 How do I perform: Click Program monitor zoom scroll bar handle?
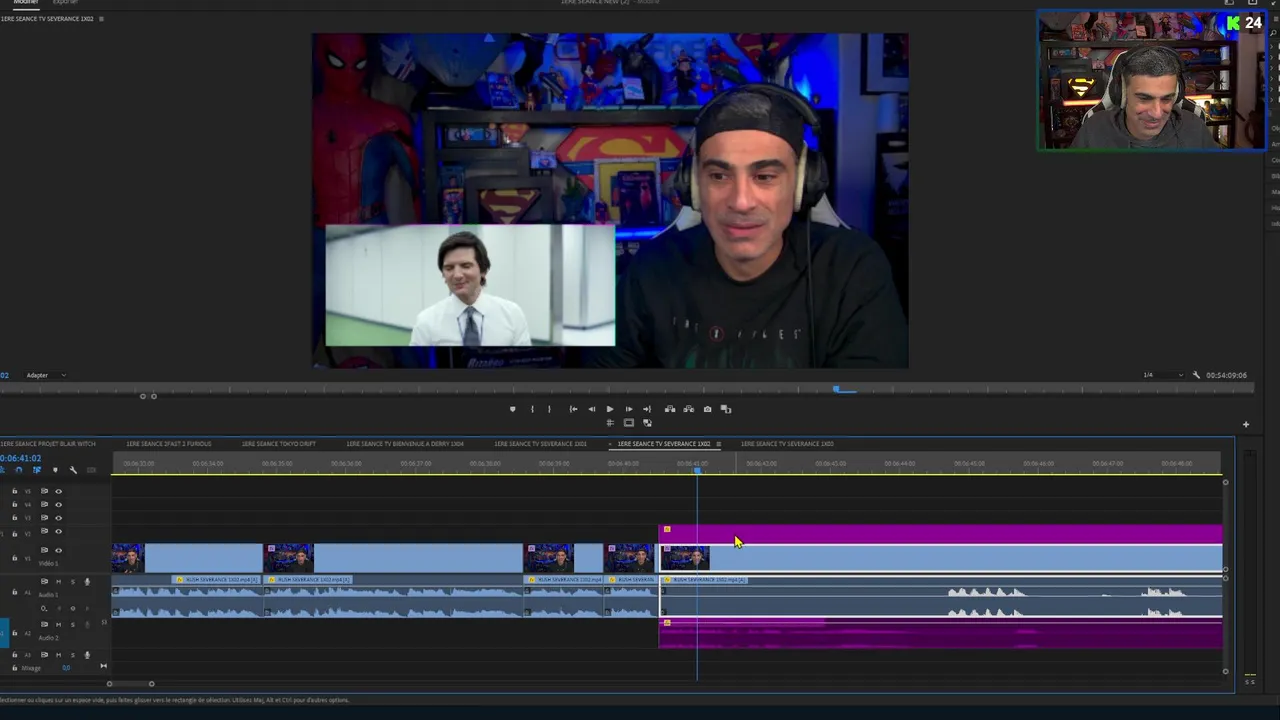tap(148, 396)
